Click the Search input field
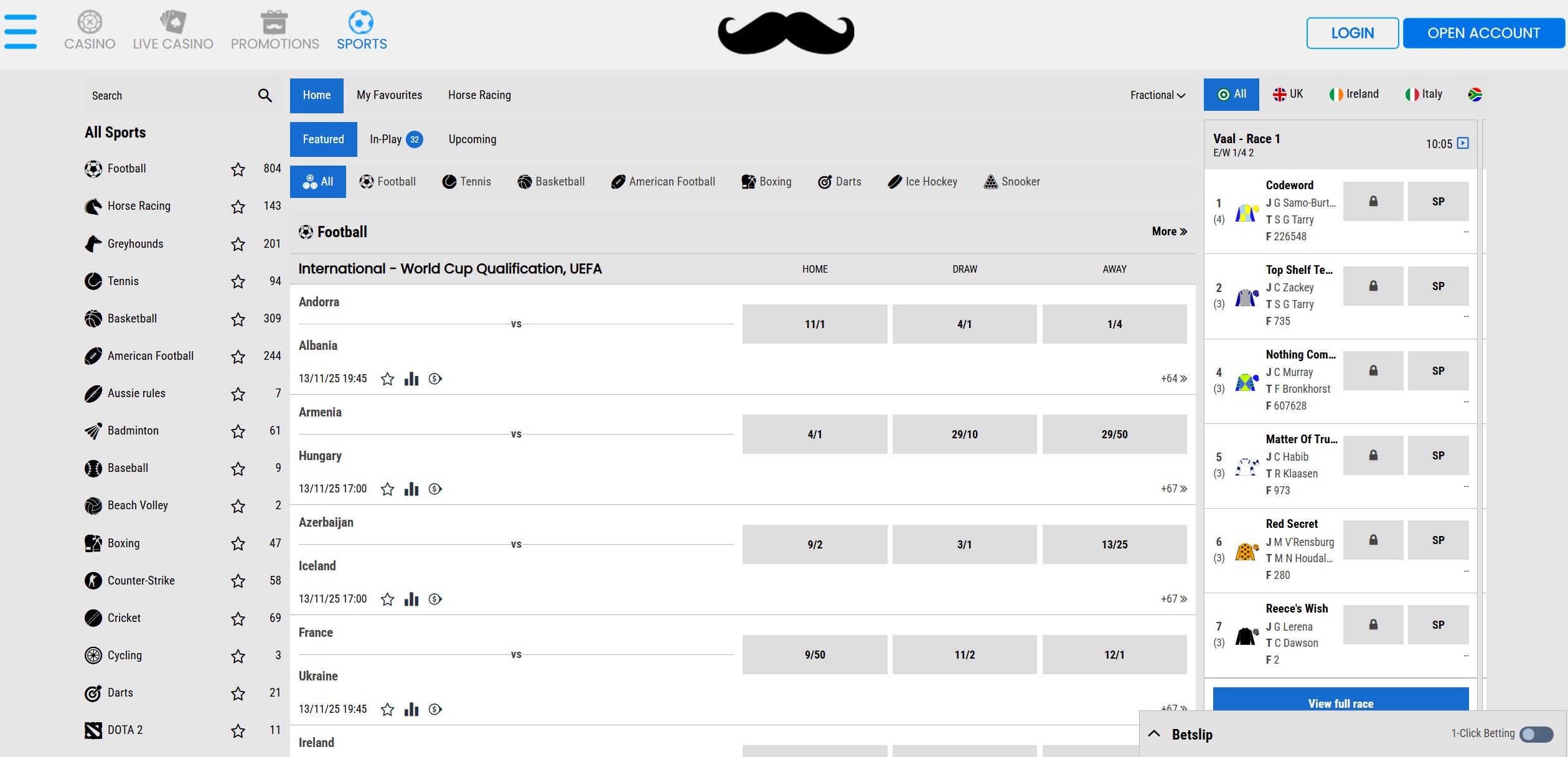This screenshot has height=757, width=1568. pos(168,95)
